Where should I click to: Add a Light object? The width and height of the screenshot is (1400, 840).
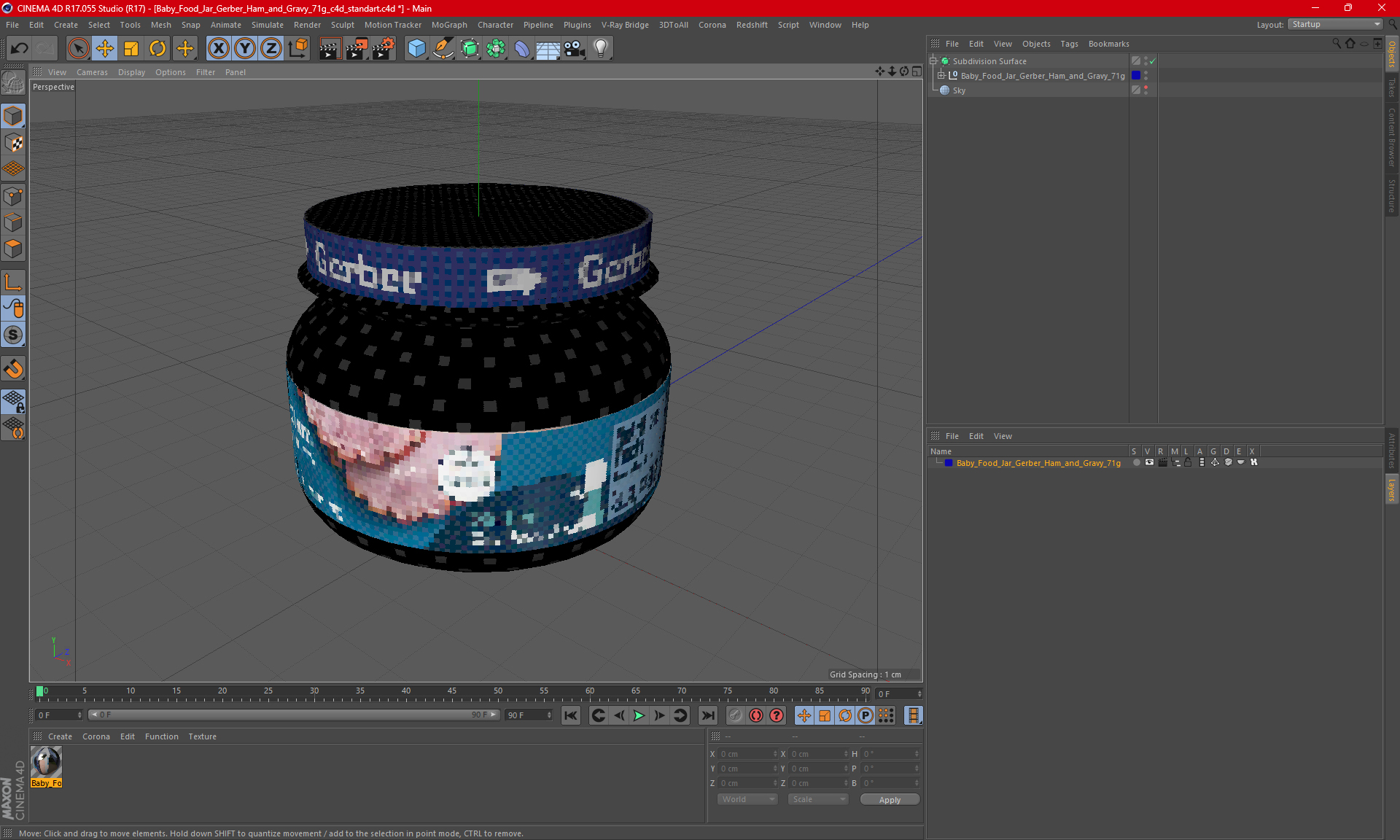pos(601,49)
